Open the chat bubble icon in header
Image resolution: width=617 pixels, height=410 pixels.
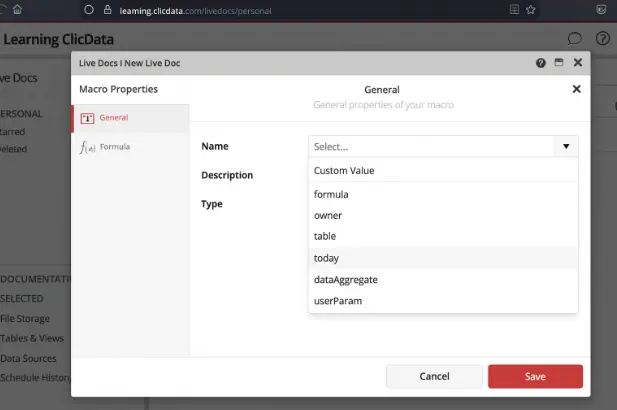click(575, 39)
